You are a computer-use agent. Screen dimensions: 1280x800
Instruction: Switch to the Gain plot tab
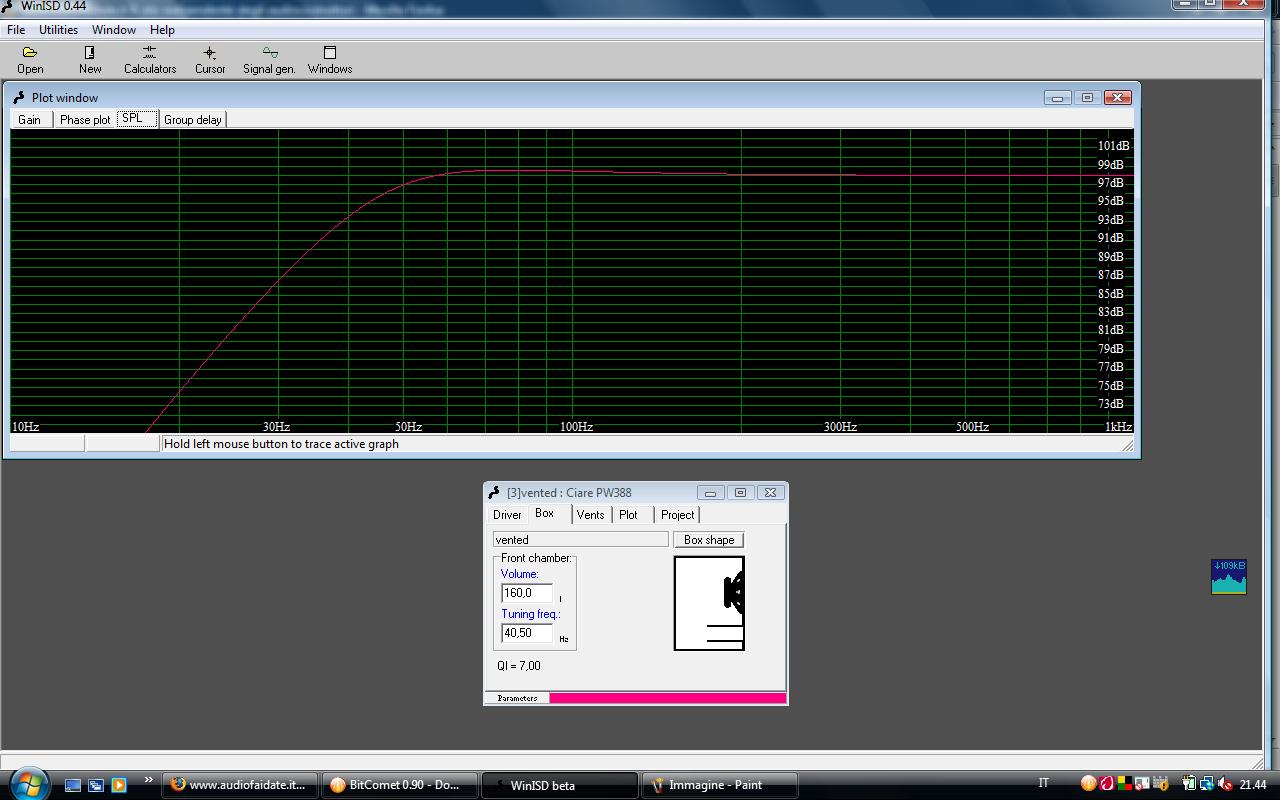30,120
